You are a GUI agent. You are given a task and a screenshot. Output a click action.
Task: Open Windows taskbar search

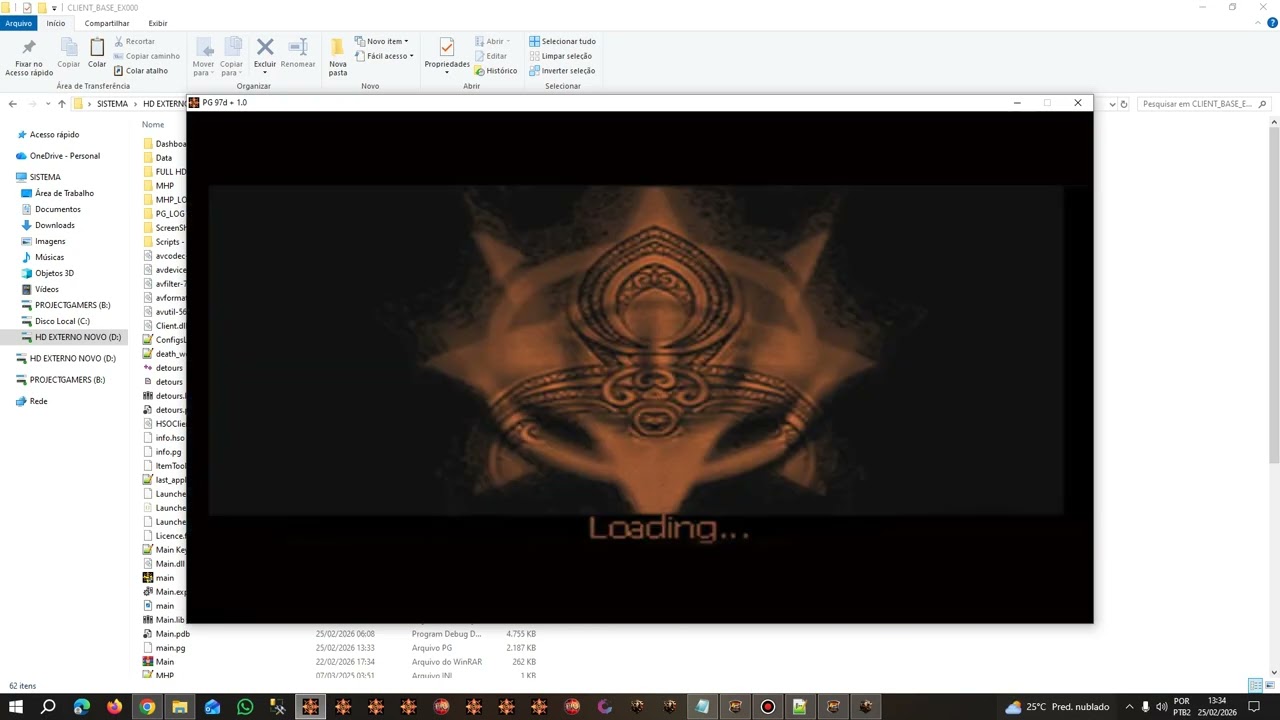48,707
